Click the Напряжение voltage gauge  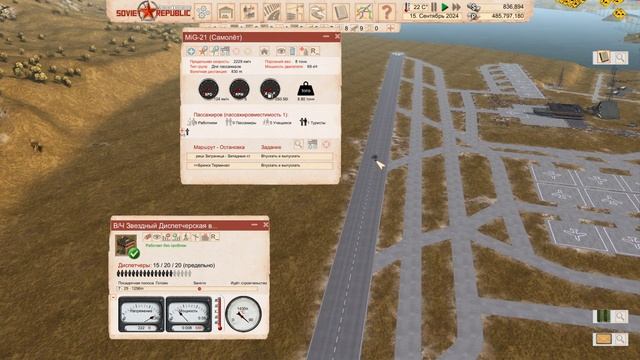pos(141,314)
